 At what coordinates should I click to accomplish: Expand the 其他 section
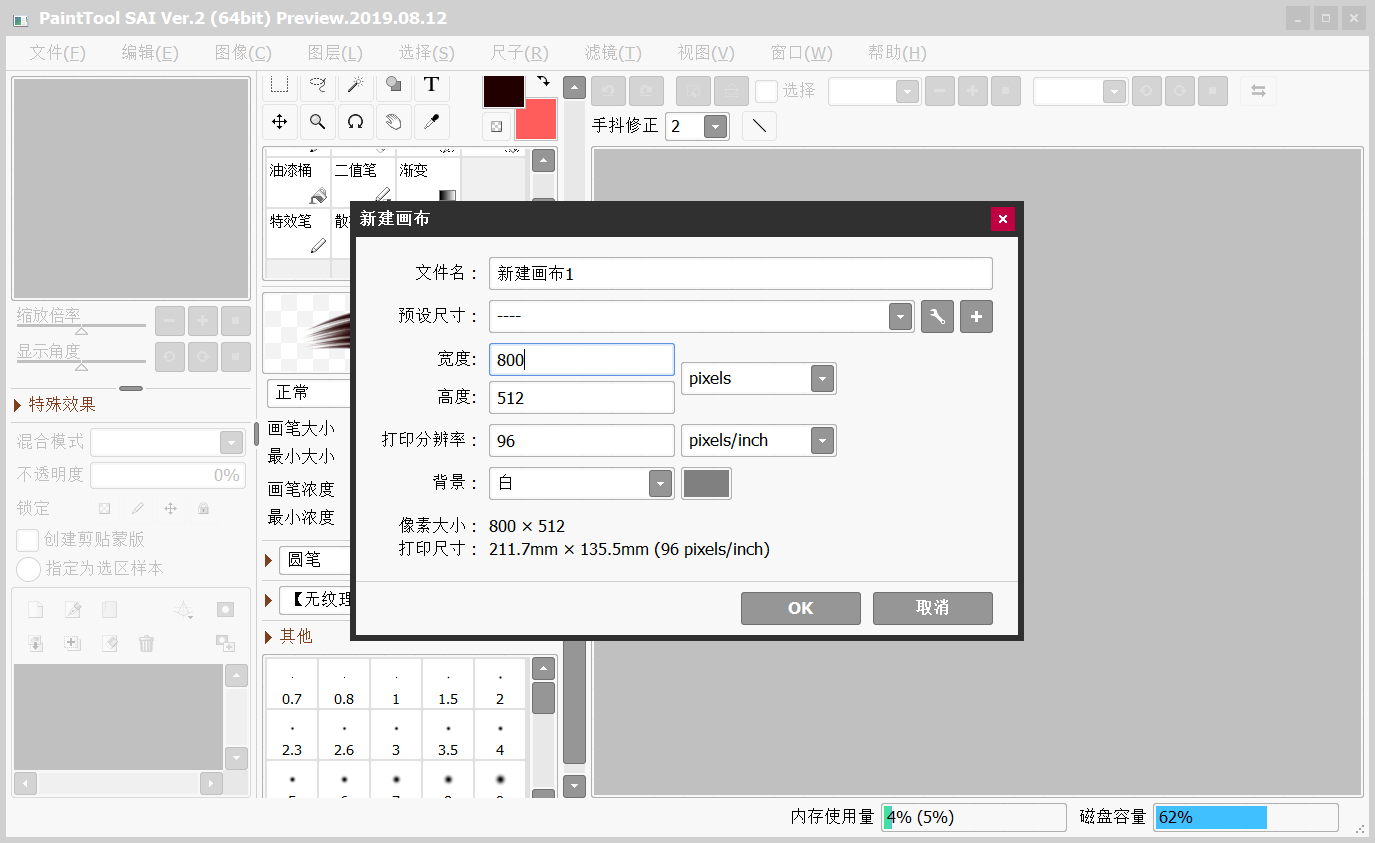click(x=269, y=636)
